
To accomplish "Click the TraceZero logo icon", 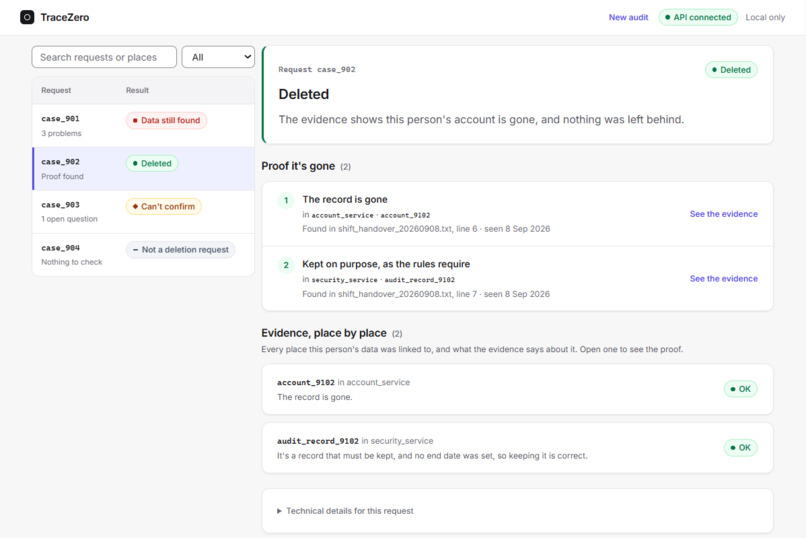I will (x=27, y=17).
